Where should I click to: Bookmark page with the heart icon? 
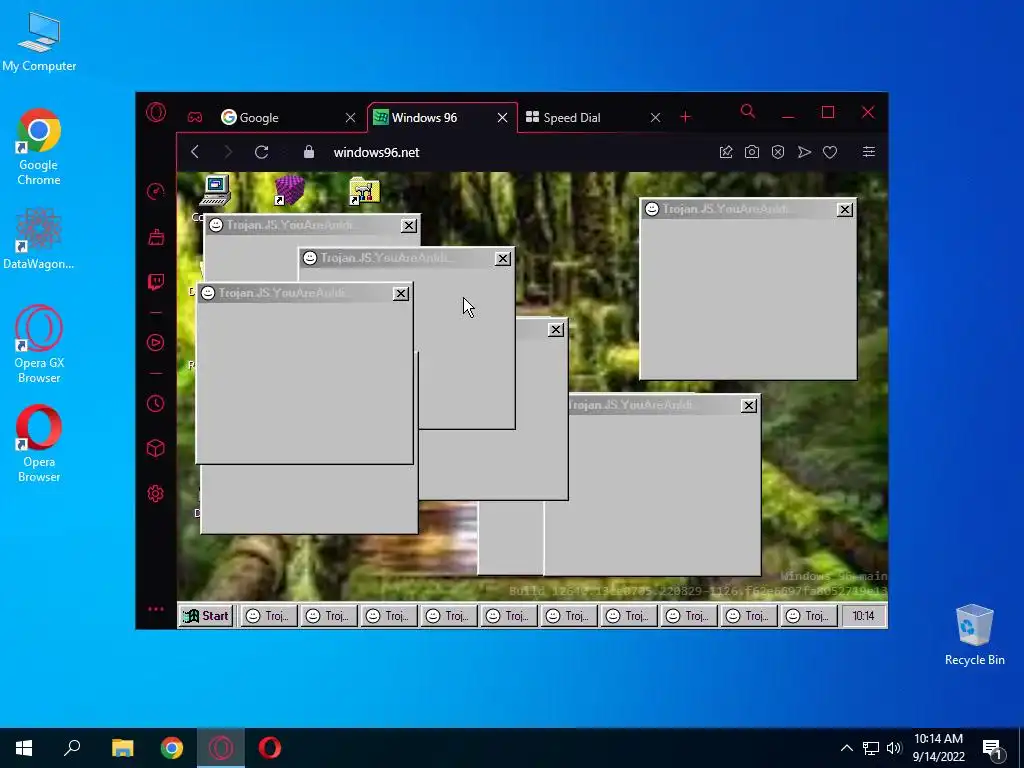830,152
